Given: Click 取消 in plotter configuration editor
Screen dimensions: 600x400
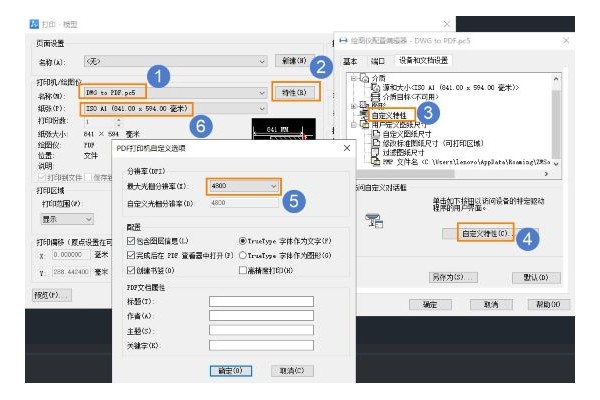Looking at the screenshot, I should (x=491, y=304).
